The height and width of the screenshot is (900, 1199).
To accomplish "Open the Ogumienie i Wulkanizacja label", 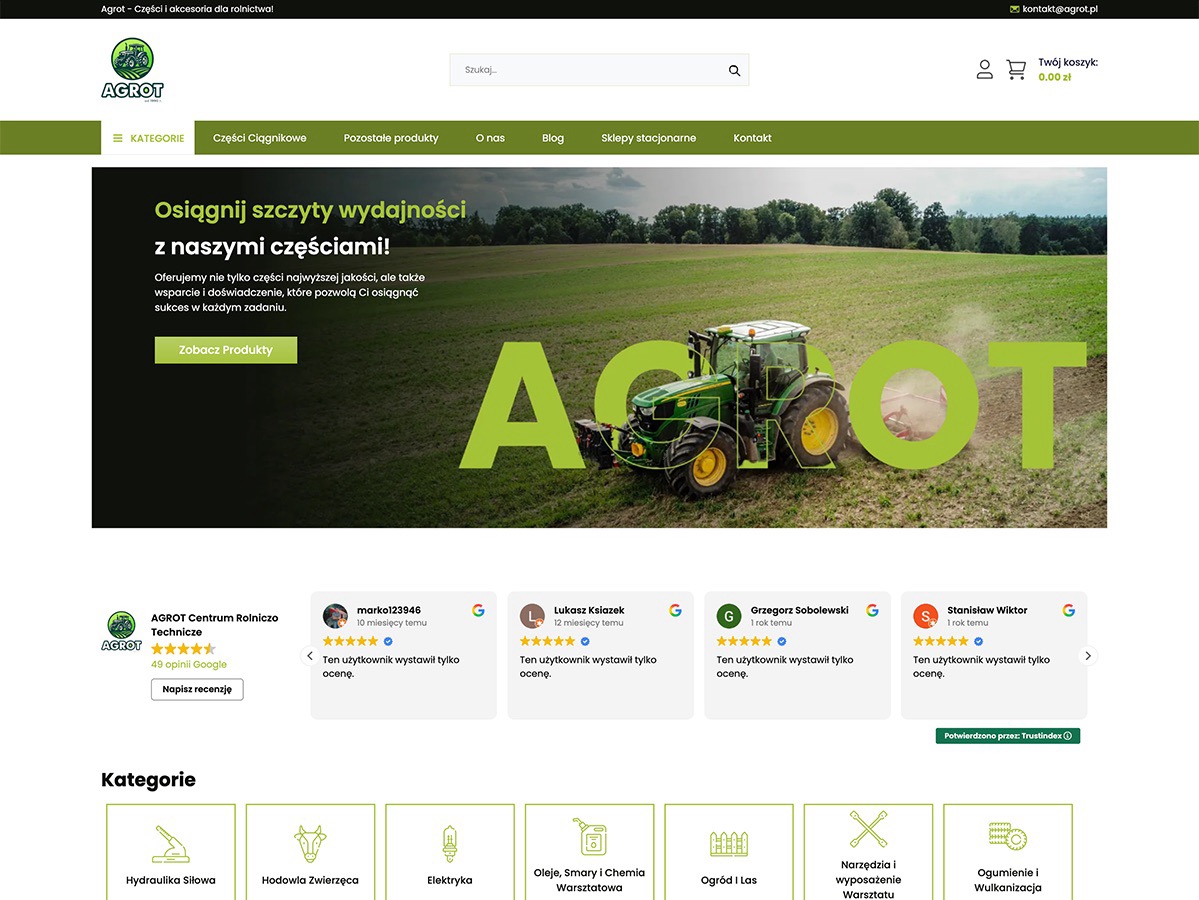I will coord(1008,880).
